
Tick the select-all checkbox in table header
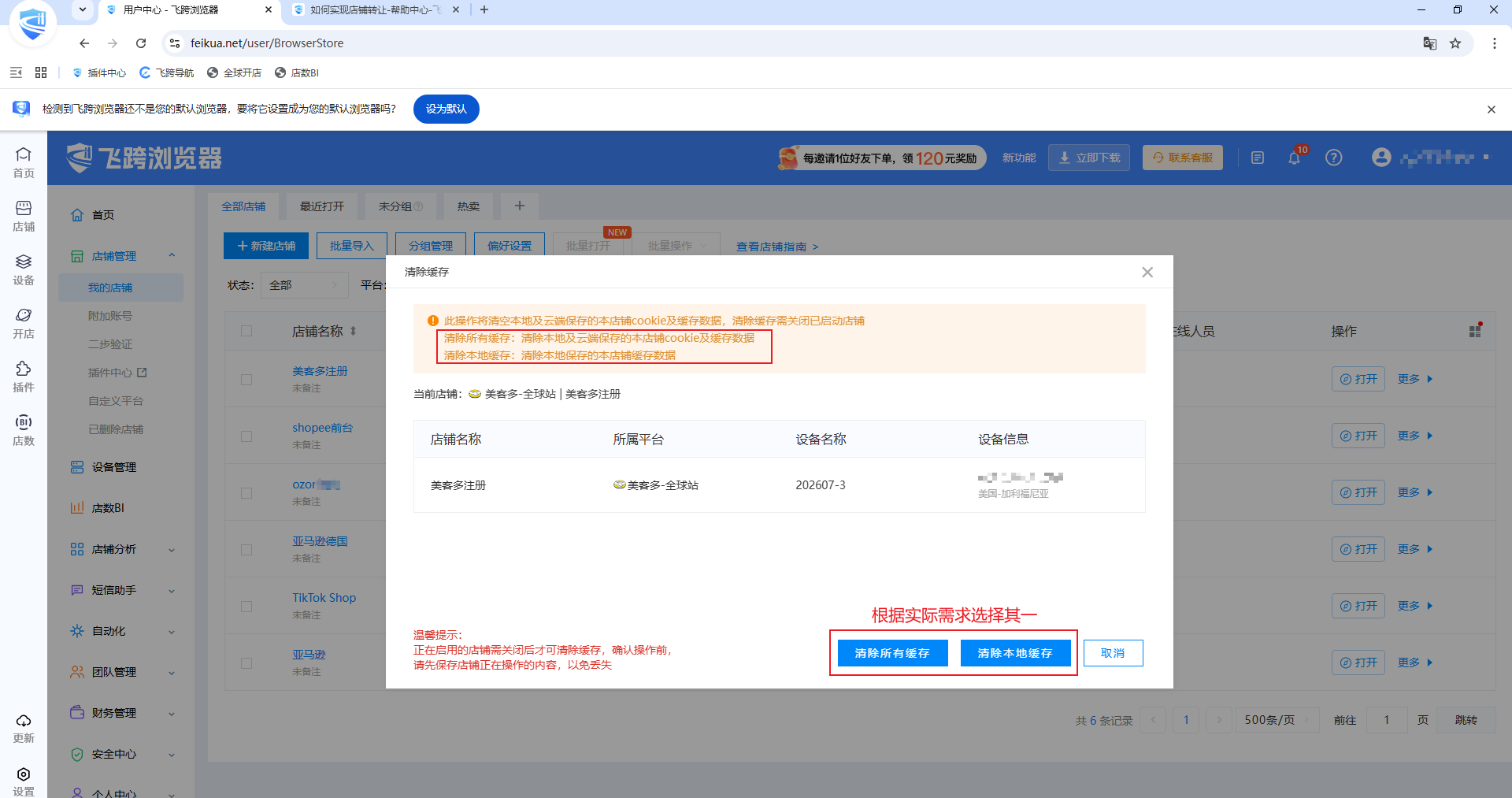pyautogui.click(x=246, y=331)
